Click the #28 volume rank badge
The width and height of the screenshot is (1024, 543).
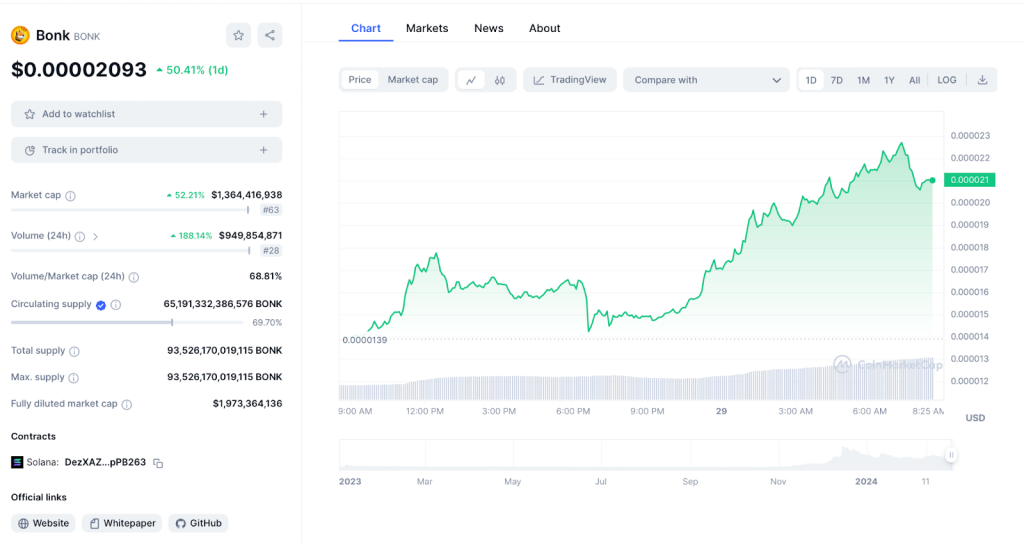[x=270, y=250]
